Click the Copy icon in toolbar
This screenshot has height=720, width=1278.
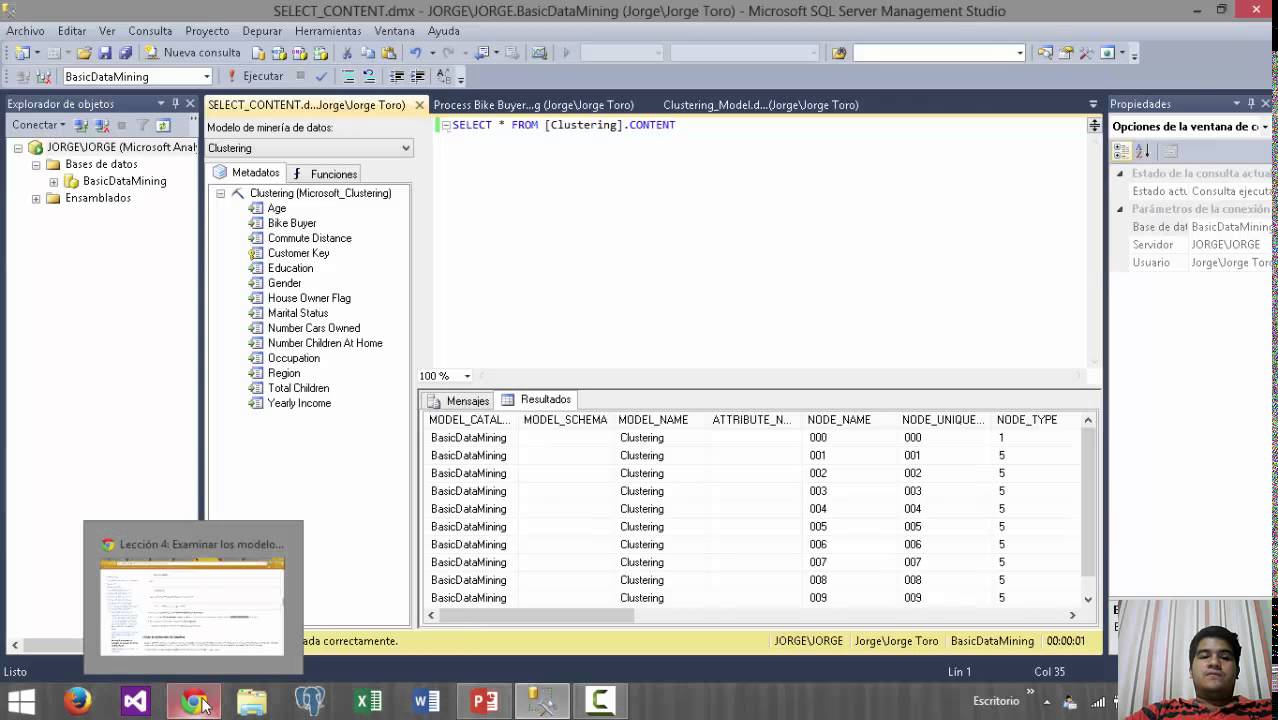[367, 53]
